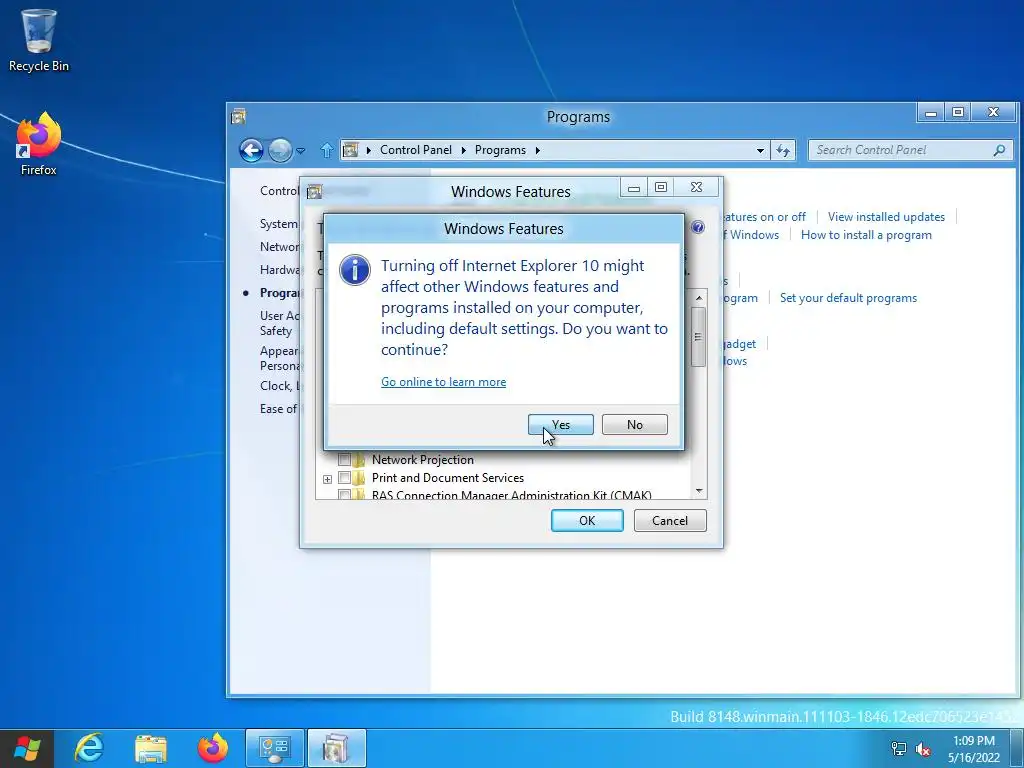Open the recent pages dropdown arrow
Screen dimensions: 1024x768
pyautogui.click(x=300, y=151)
